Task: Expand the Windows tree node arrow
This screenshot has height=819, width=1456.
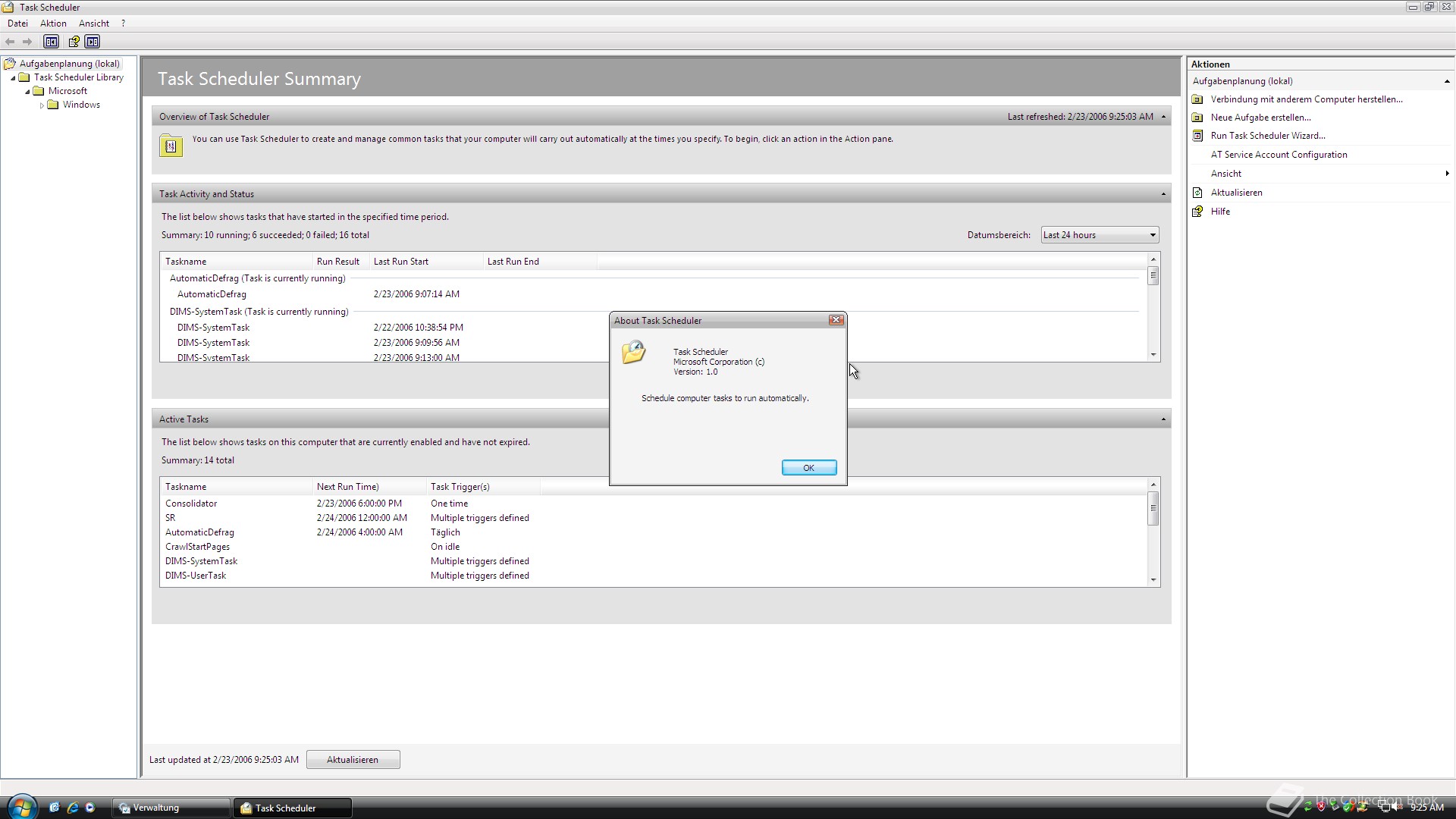Action: [x=42, y=105]
